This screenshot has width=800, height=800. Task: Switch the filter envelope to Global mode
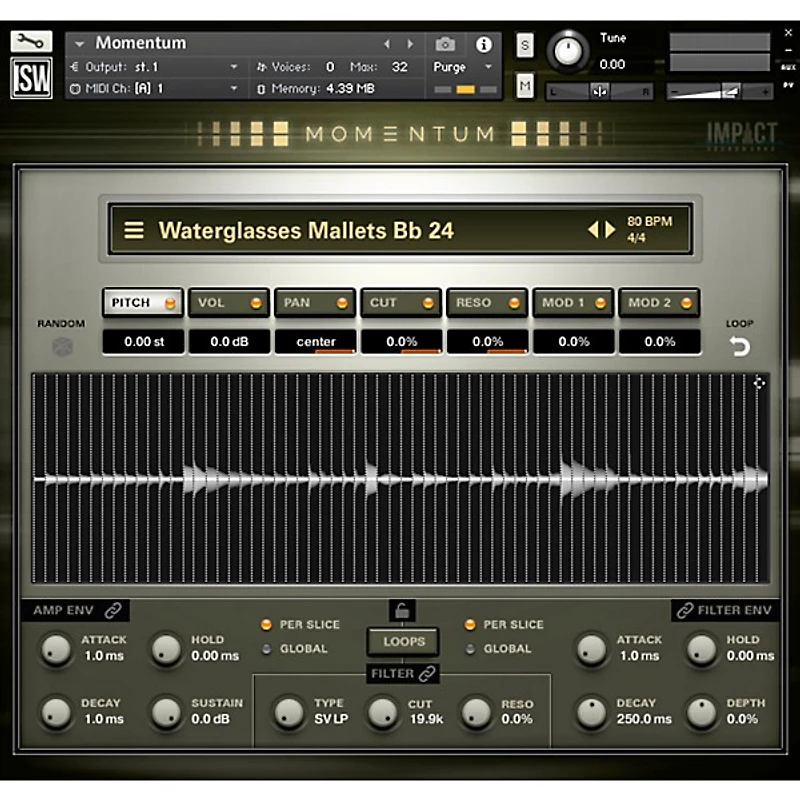[469, 648]
